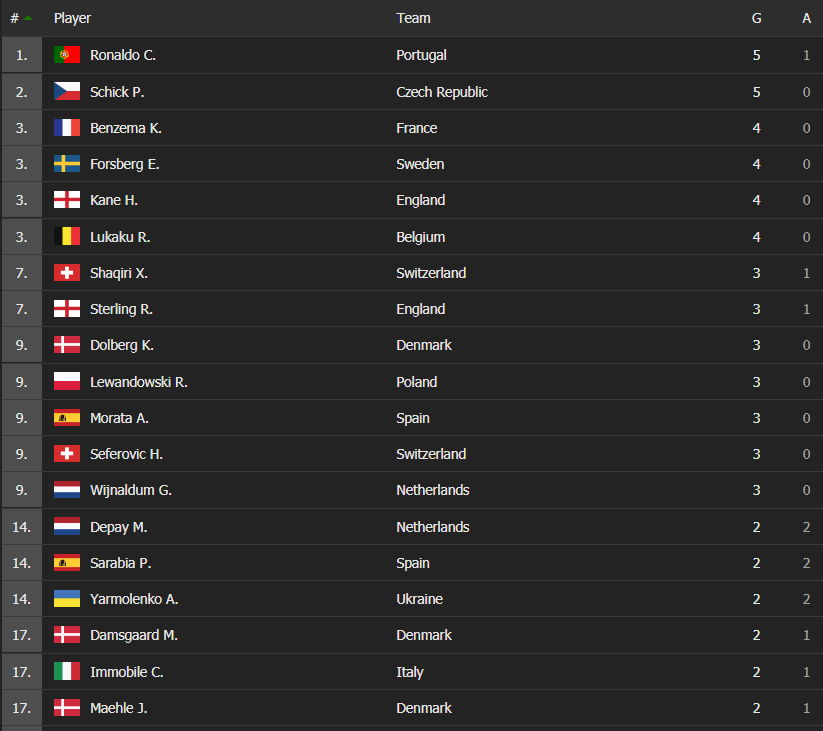Open Kane H. player profile
Screen dimensions: 823x731
point(114,200)
